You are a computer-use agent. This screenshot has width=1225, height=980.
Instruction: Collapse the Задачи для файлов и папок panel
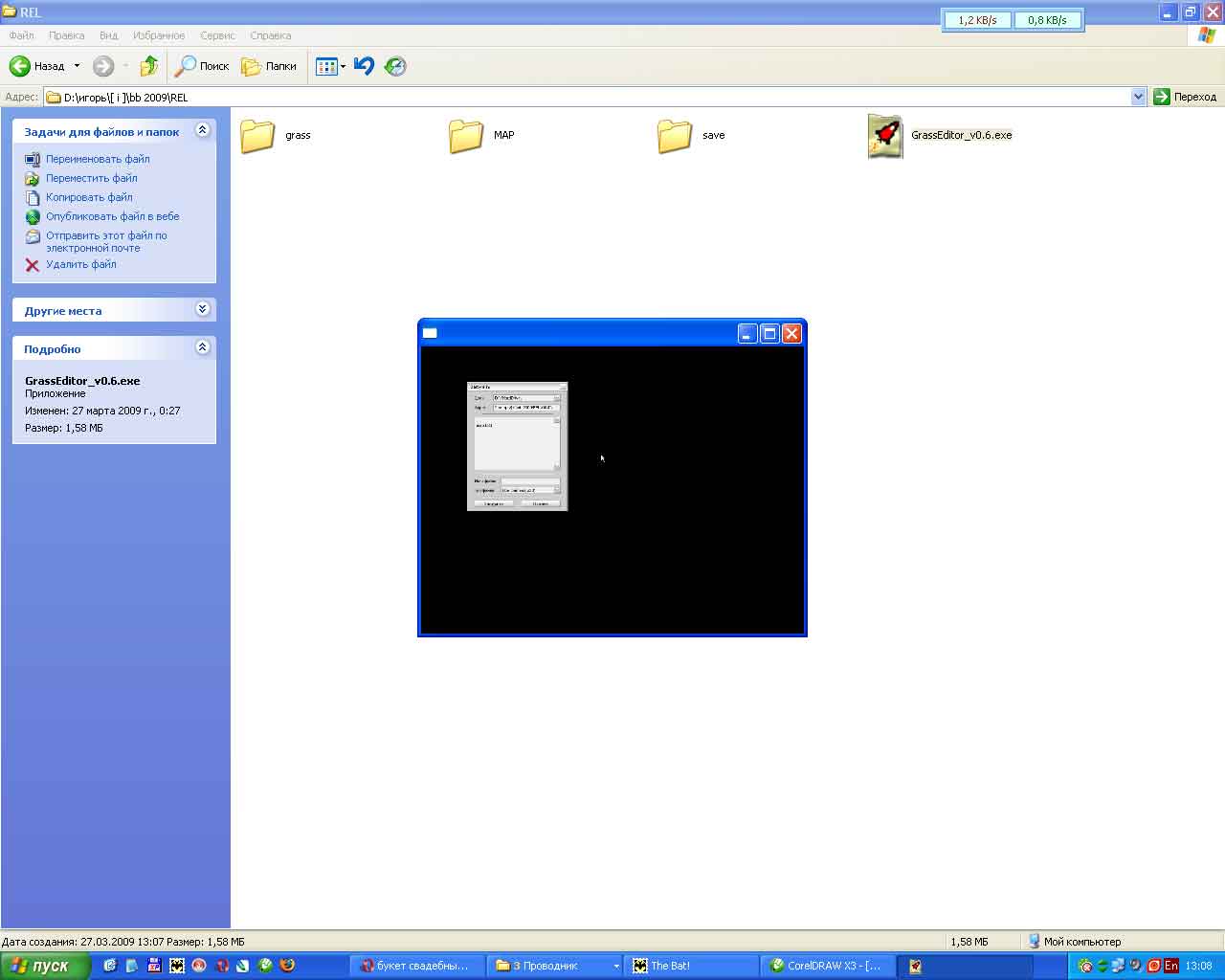tap(202, 130)
